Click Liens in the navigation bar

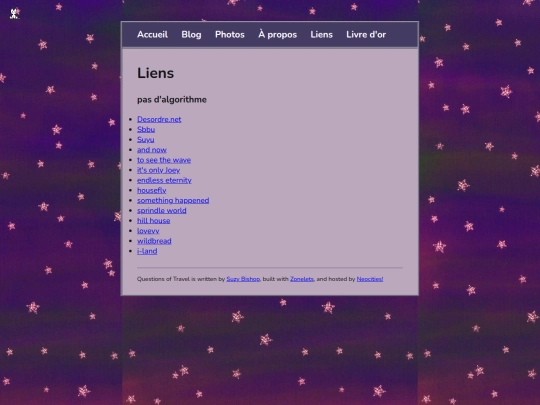tap(321, 35)
